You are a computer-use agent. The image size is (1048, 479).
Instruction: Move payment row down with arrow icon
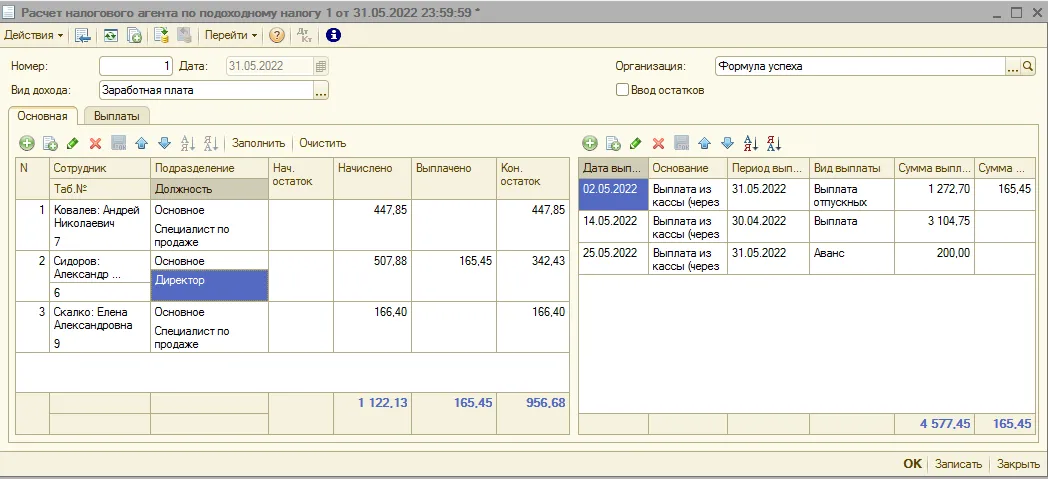(x=727, y=143)
